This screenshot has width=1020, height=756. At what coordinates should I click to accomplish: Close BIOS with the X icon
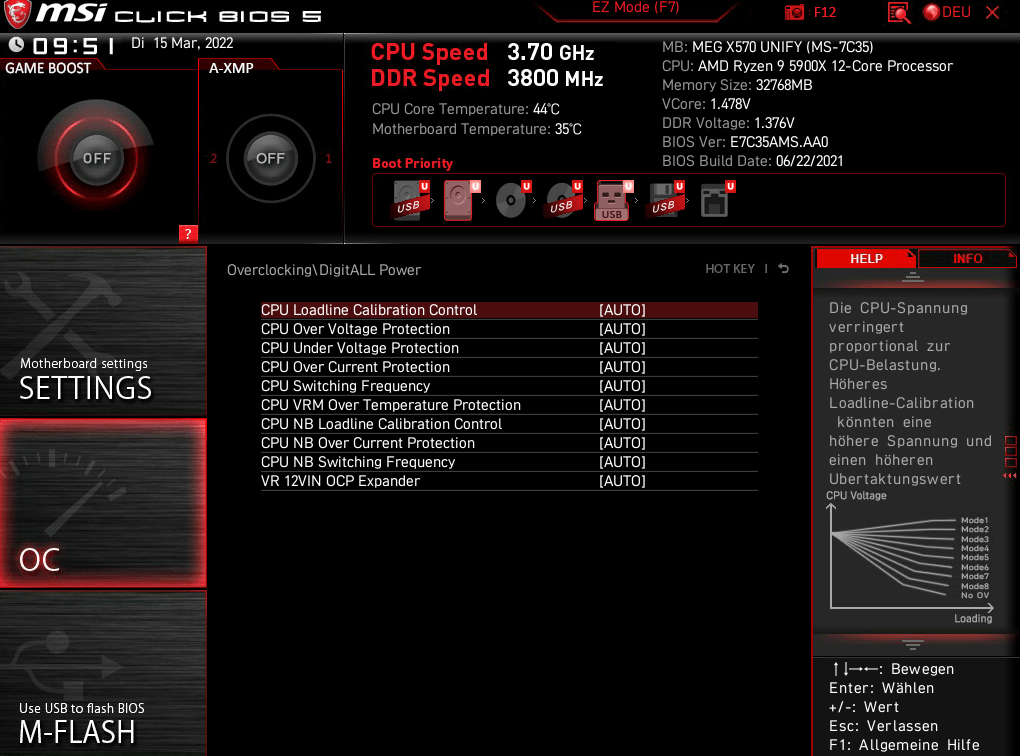(x=992, y=12)
